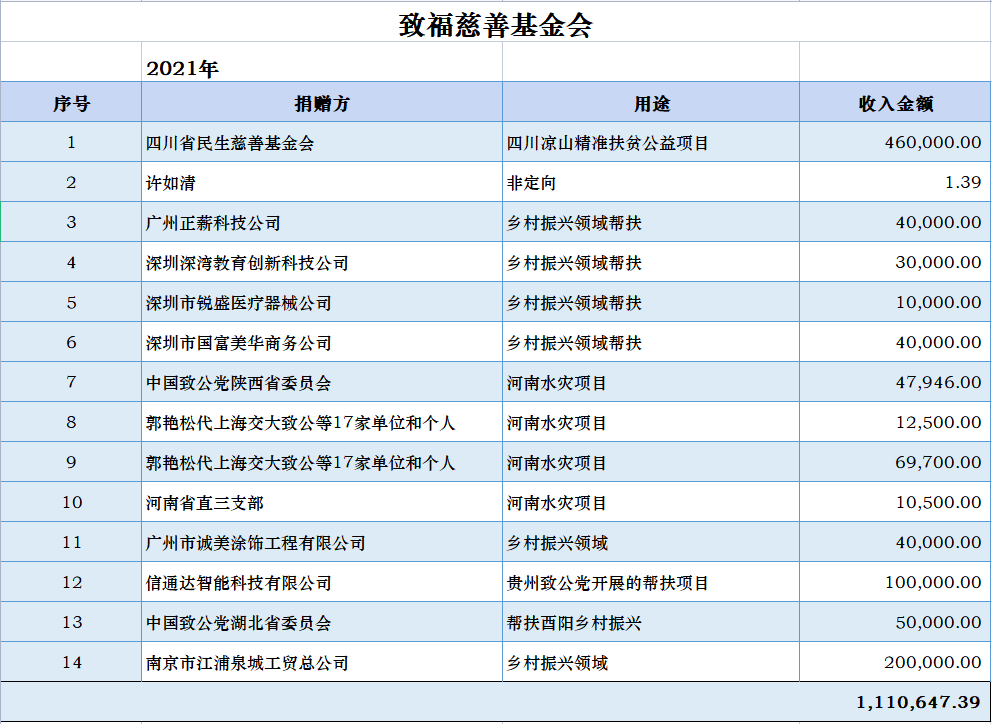The width and height of the screenshot is (992, 724).
Task: Click donor cell 河南省直三支部
Action: (x=322, y=502)
